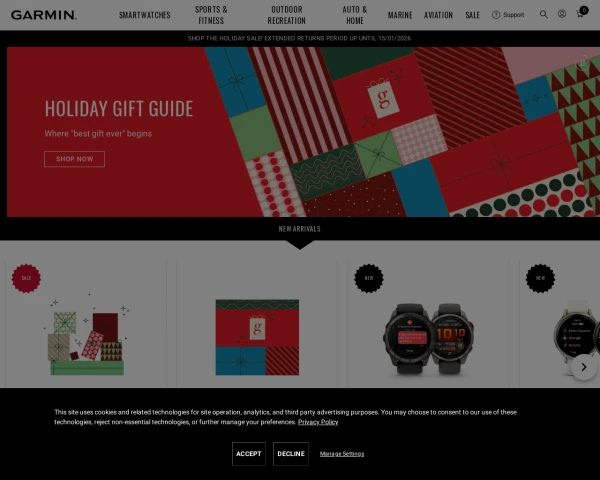Image resolution: width=600 pixels, height=480 pixels.
Task: Click the Support question mark icon
Action: point(496,15)
